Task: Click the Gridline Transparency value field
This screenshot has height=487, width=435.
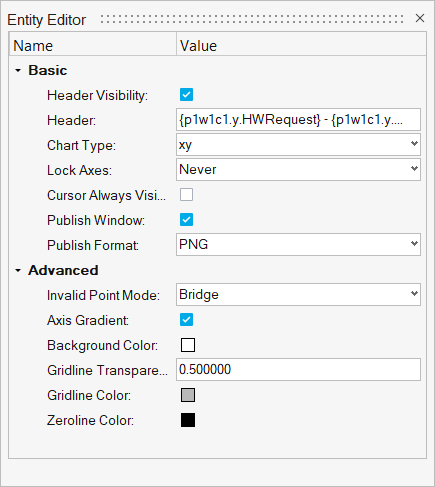Action: click(x=298, y=370)
